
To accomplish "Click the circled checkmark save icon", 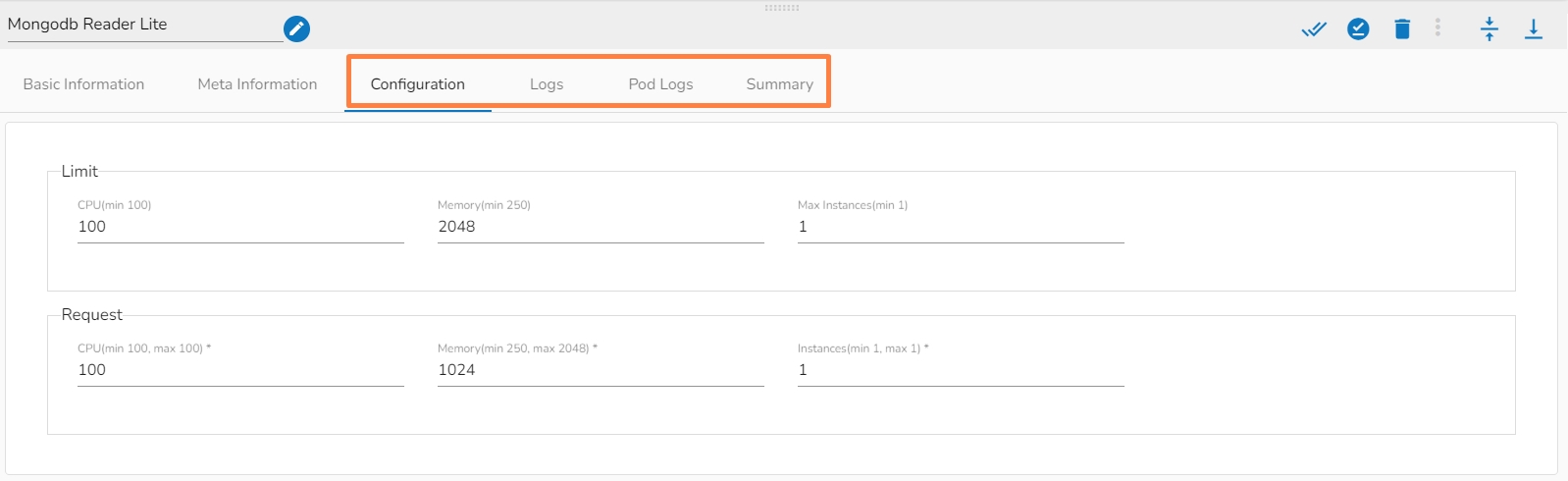I will click(1358, 29).
